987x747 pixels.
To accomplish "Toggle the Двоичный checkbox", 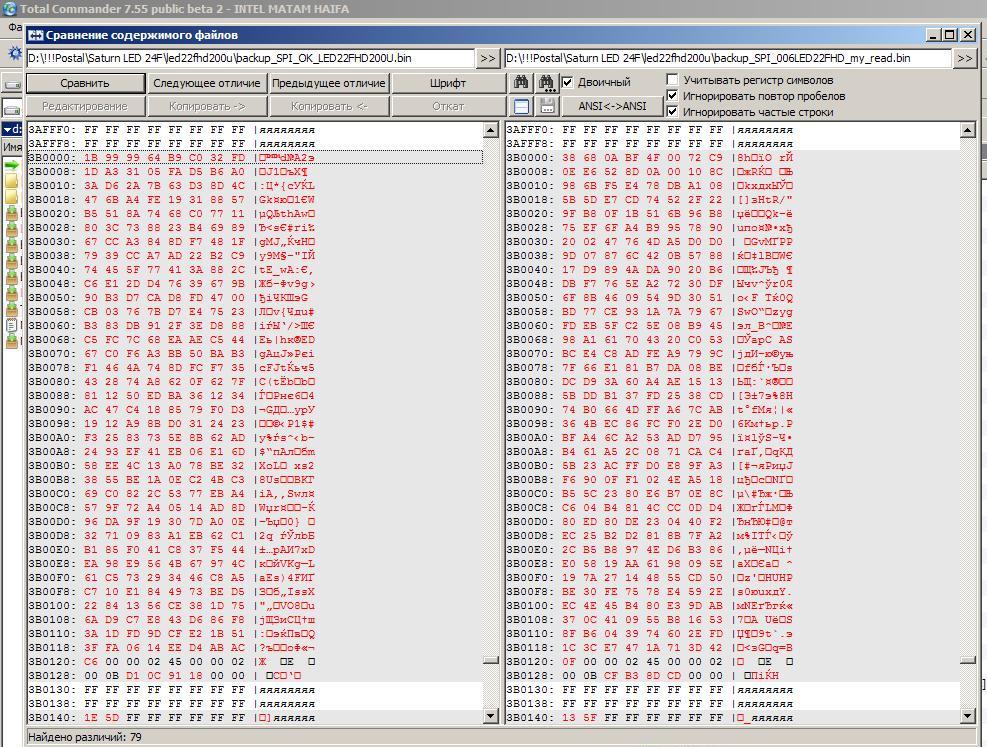I will click(x=568, y=82).
